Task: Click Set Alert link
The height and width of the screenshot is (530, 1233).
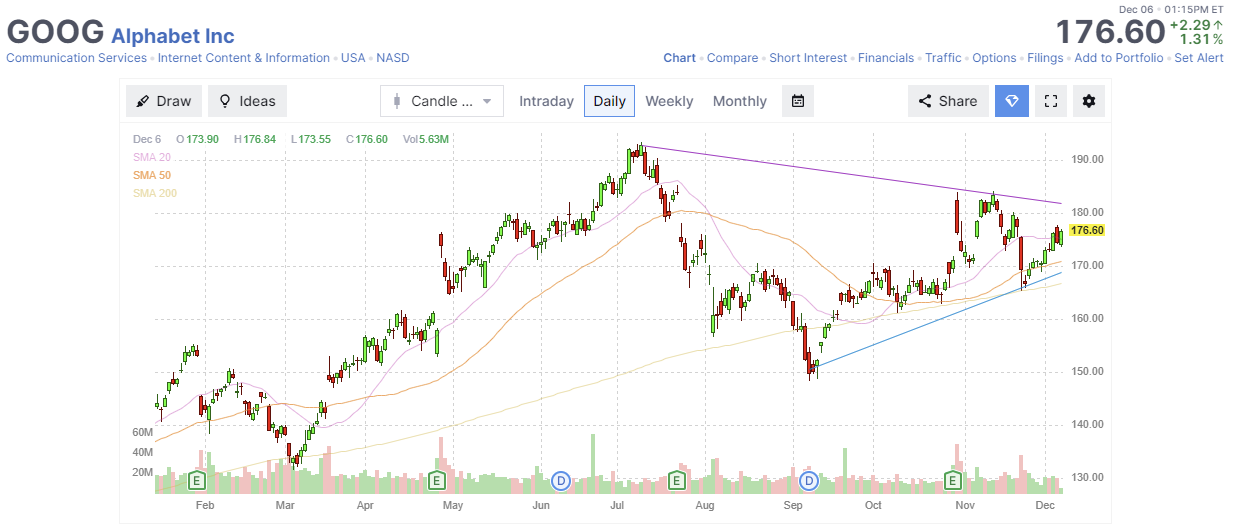Action: (1199, 58)
